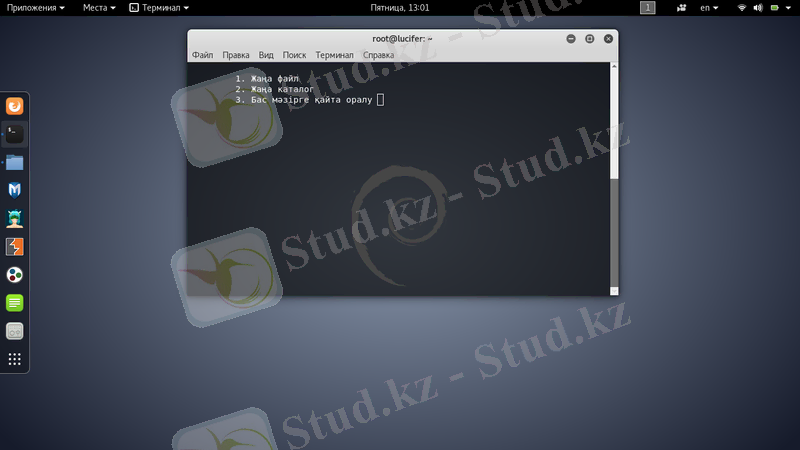The image size is (800, 450).
Task: Open the Файл menu
Action: coord(203,55)
